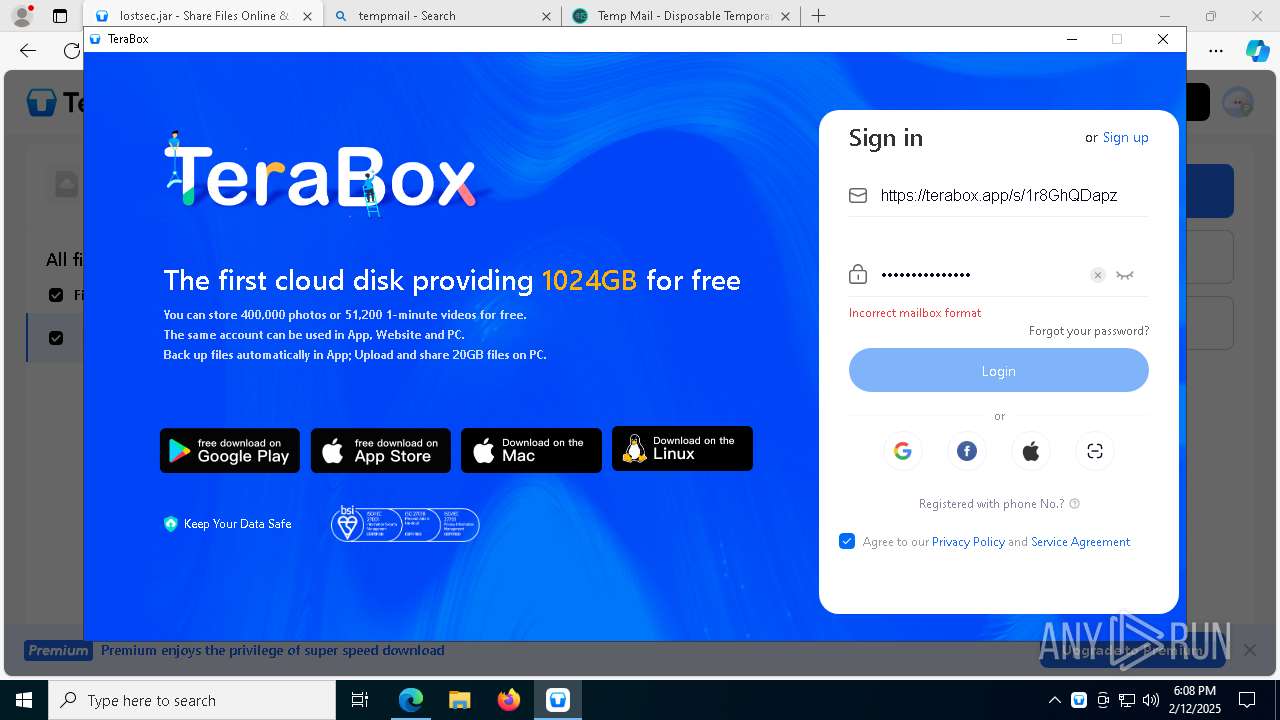The height and width of the screenshot is (720, 1280).
Task: Open the Service Agreement link
Action: (1081, 542)
